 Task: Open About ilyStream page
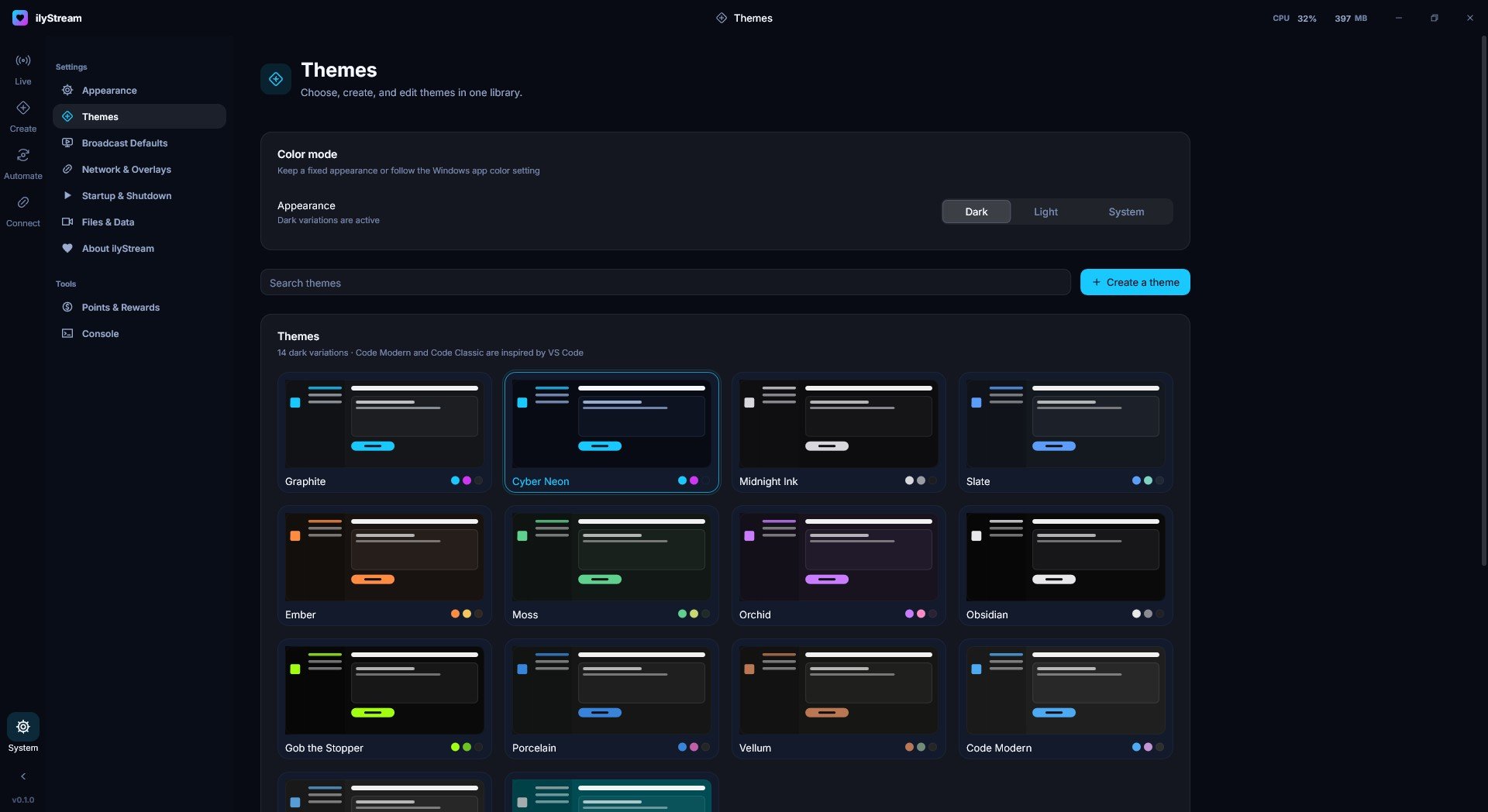(x=139, y=248)
